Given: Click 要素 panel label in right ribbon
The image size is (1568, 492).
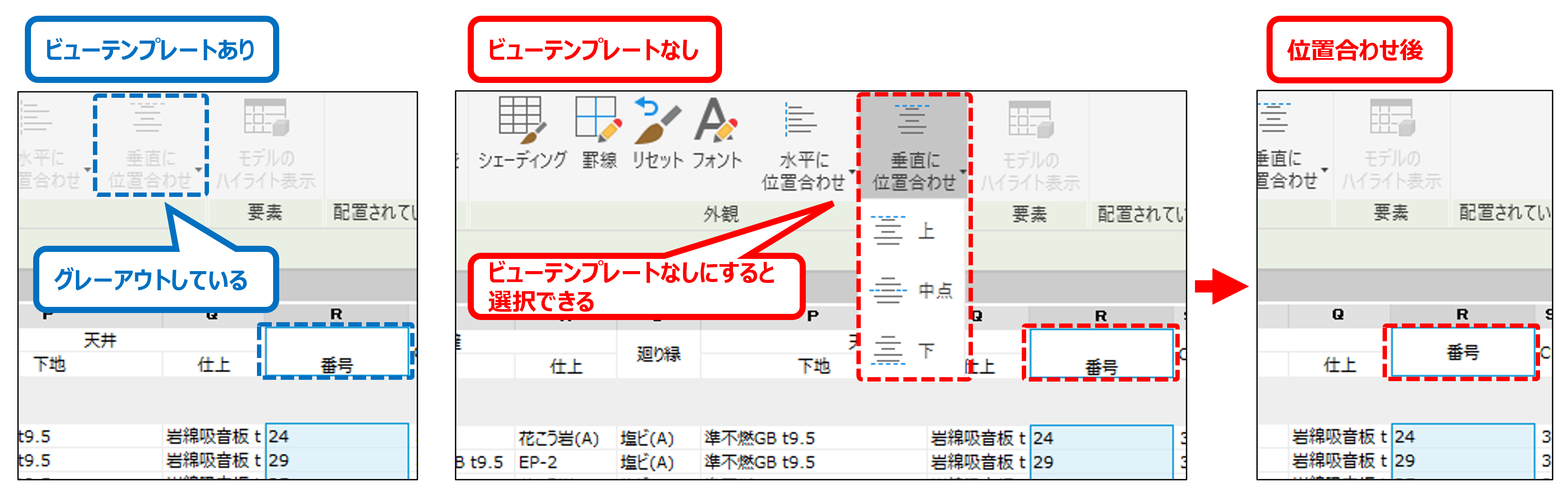Looking at the screenshot, I should pos(1391,212).
